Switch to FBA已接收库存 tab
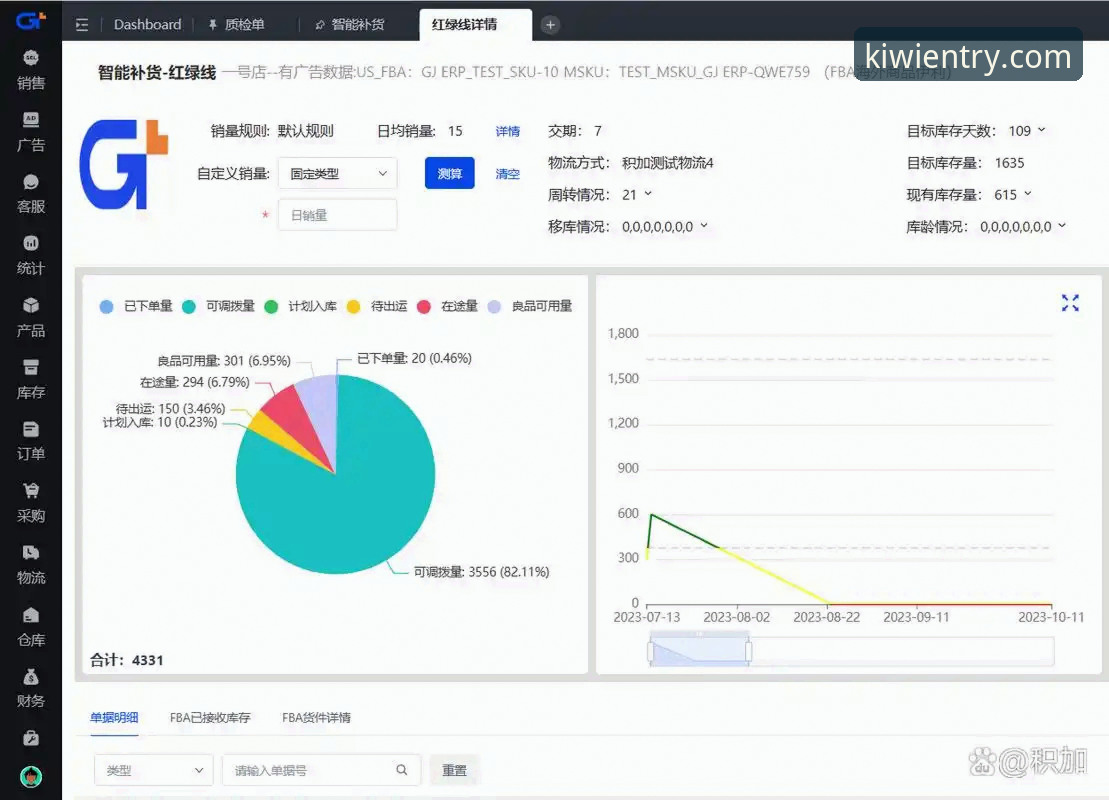Screen dimensions: 1109x800 coord(210,717)
